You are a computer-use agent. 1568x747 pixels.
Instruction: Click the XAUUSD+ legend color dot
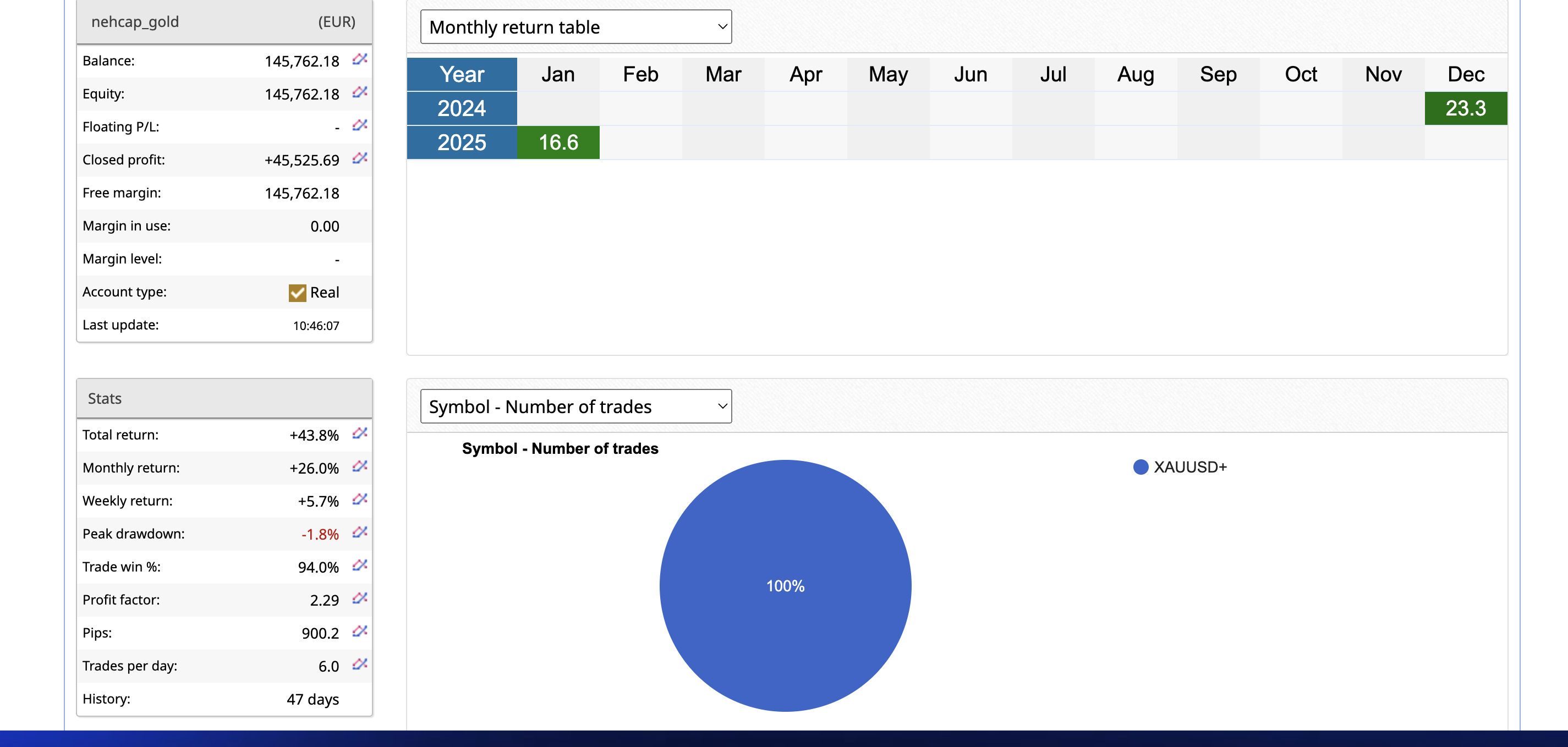[1140, 467]
